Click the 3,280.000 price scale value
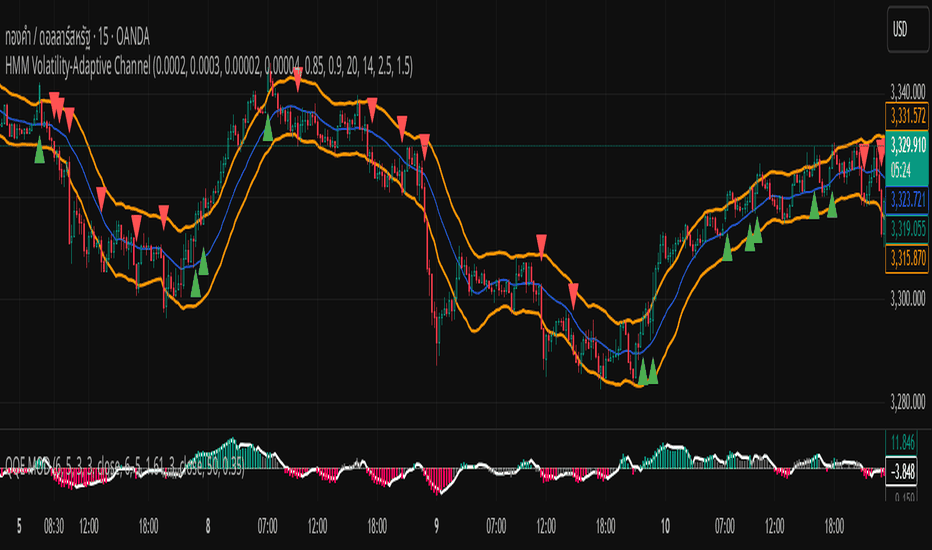Viewport: 932px width, 550px height. 908,403
